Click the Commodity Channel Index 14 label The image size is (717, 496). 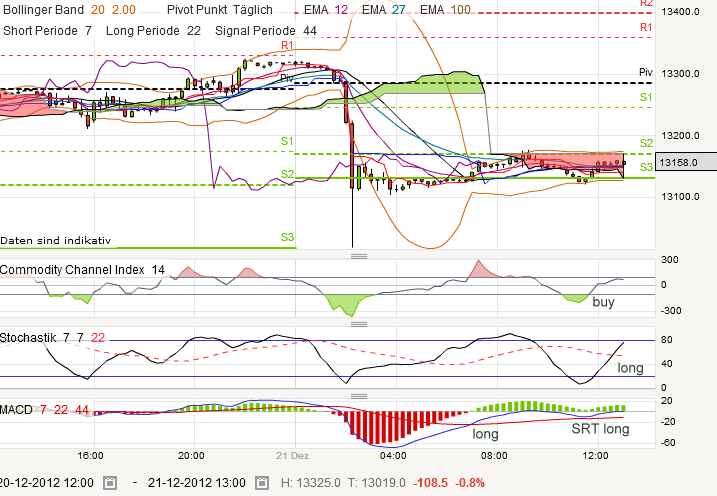(82, 270)
